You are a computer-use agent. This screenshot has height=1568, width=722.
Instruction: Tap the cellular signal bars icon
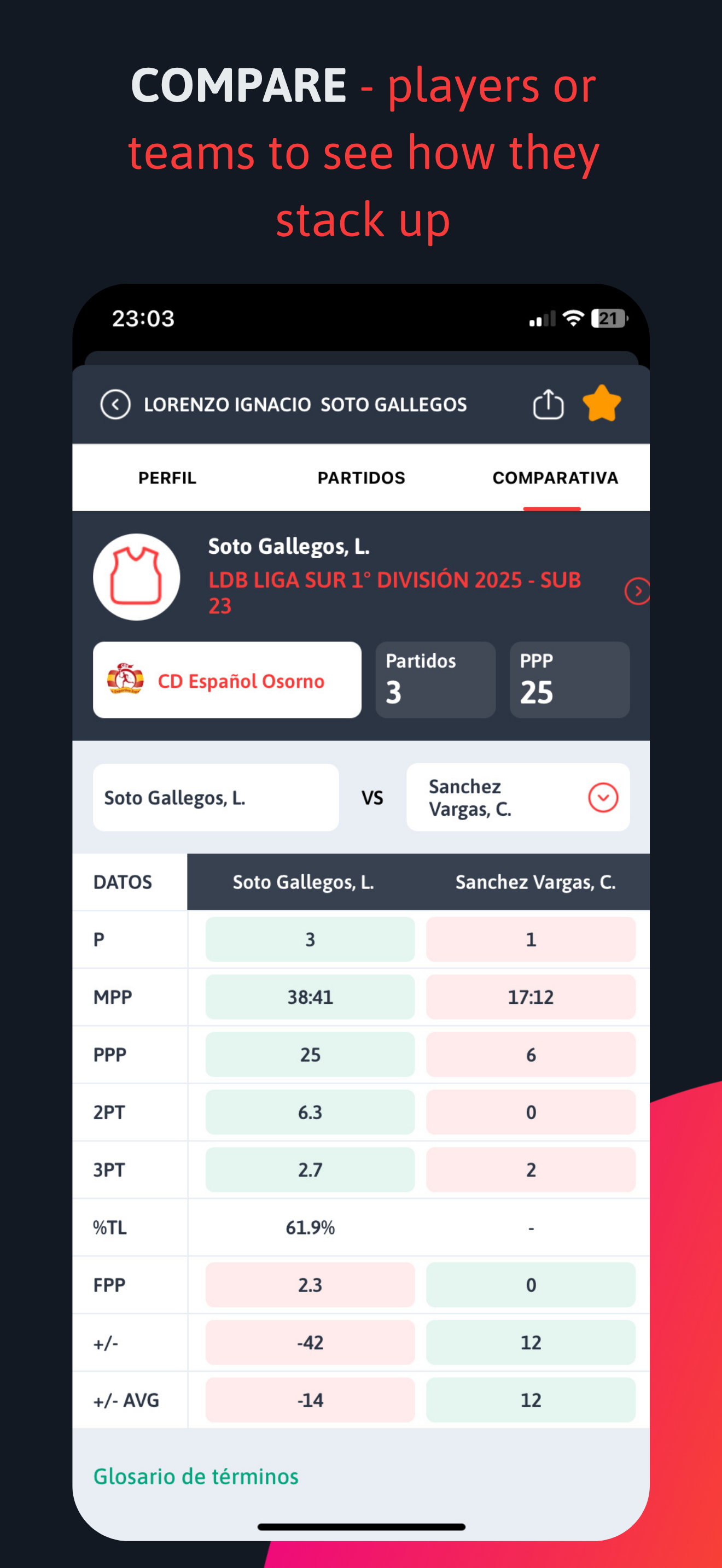[x=543, y=318]
